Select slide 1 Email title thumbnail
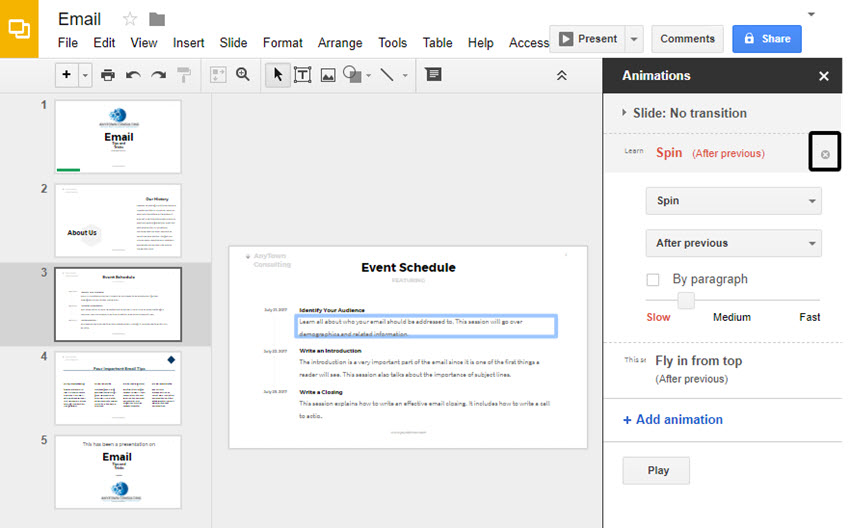Viewport: 850px width, 528px height. pos(118,137)
